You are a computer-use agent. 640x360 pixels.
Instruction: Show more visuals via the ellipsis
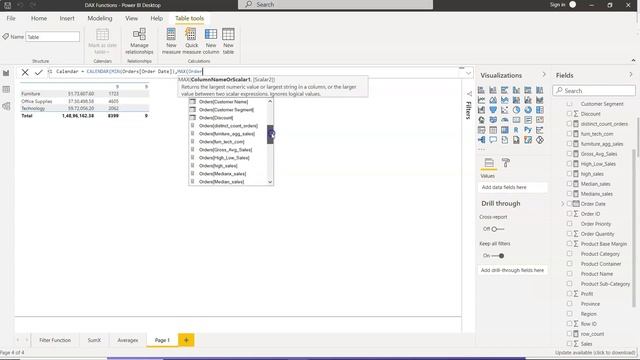(x=482, y=150)
